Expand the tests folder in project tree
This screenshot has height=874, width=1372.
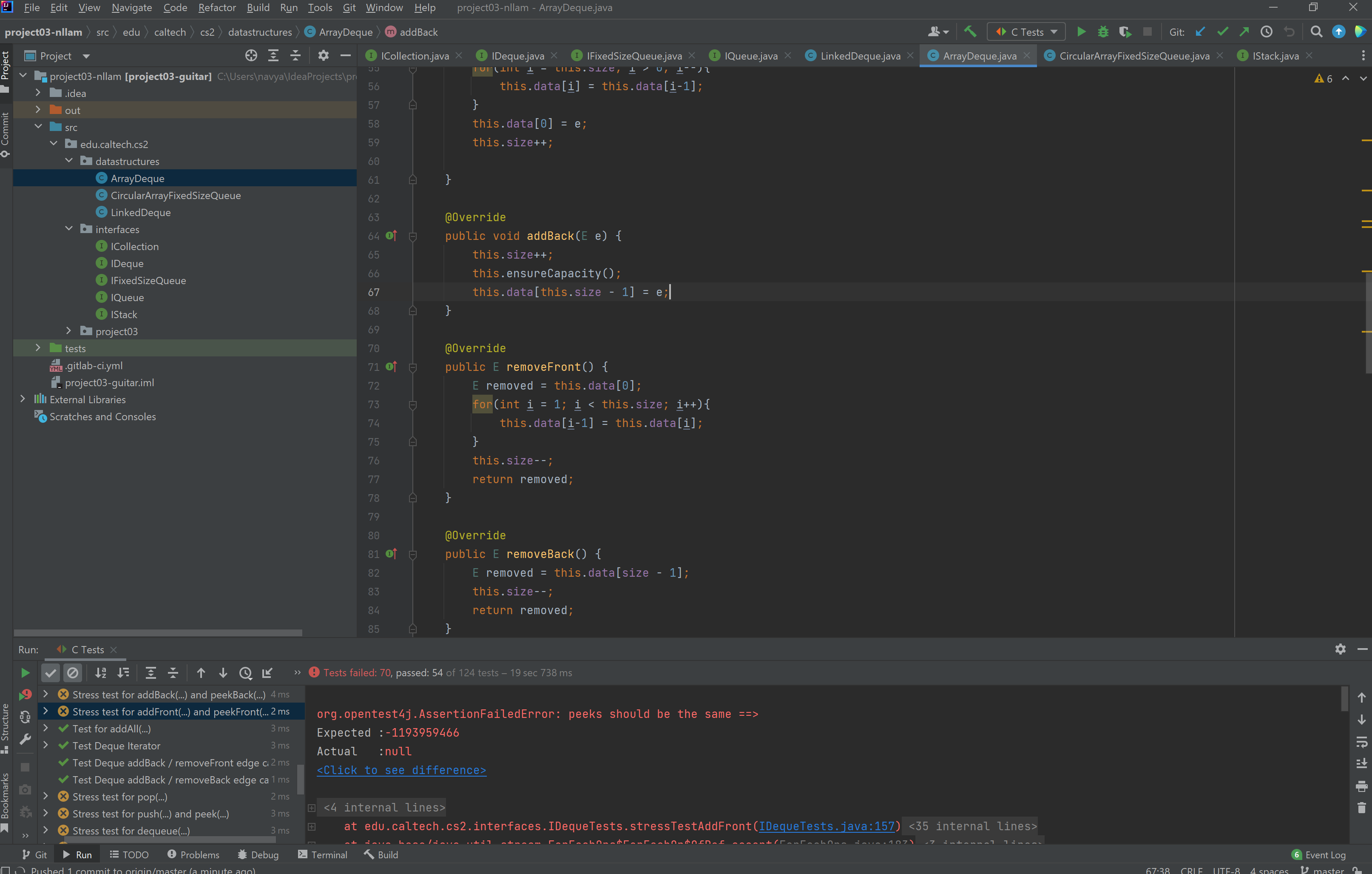tap(38, 348)
